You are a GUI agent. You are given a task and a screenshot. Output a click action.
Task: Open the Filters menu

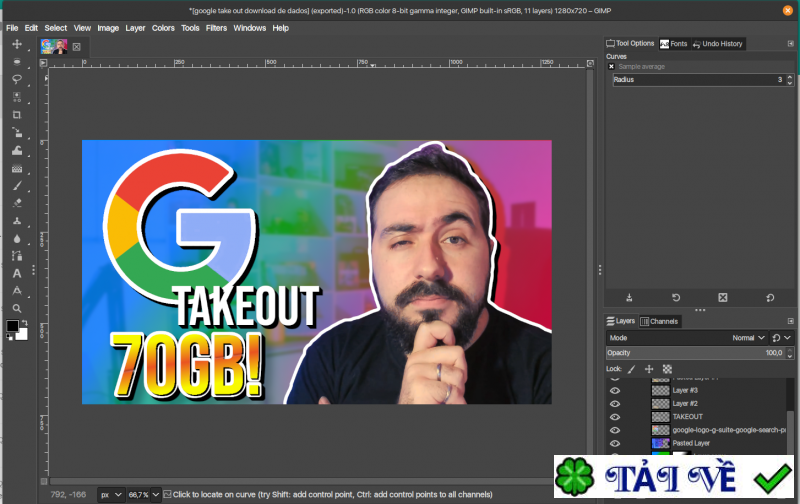point(216,28)
